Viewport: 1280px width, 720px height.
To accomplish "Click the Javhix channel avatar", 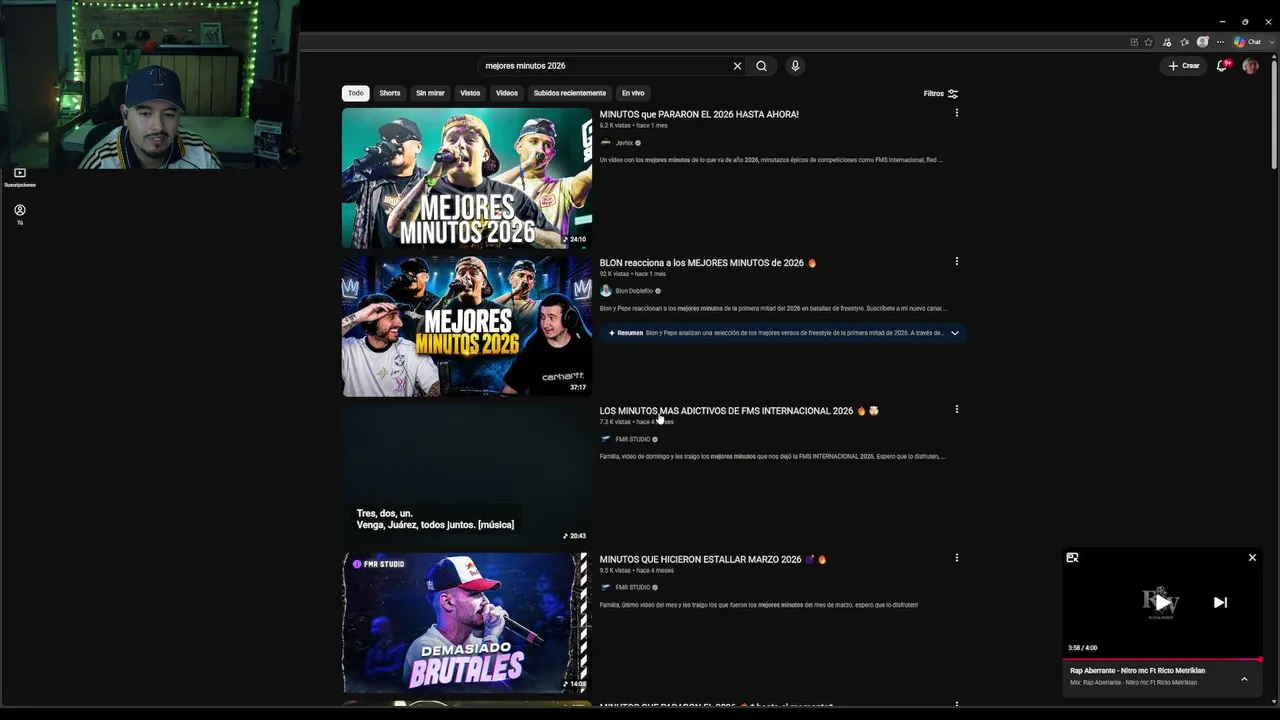I will coord(605,143).
